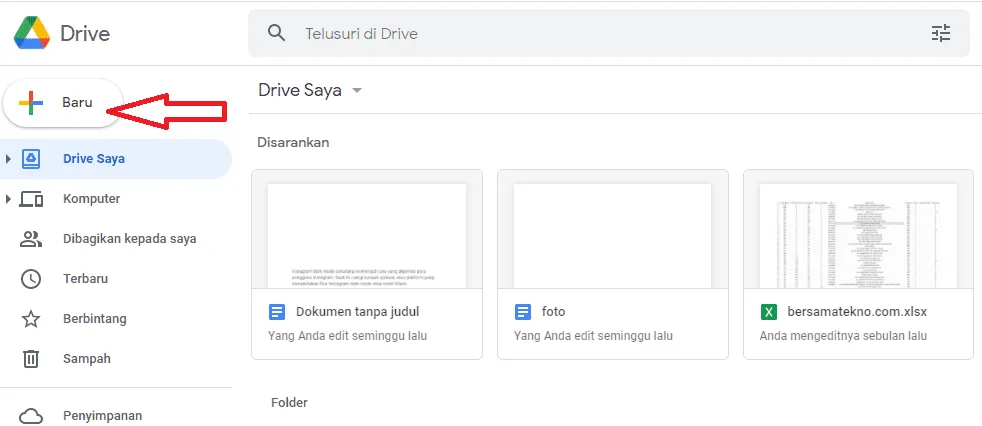Viewport: 982px width, 426px height.
Task: Open the Sampah section
Action: click(116, 359)
